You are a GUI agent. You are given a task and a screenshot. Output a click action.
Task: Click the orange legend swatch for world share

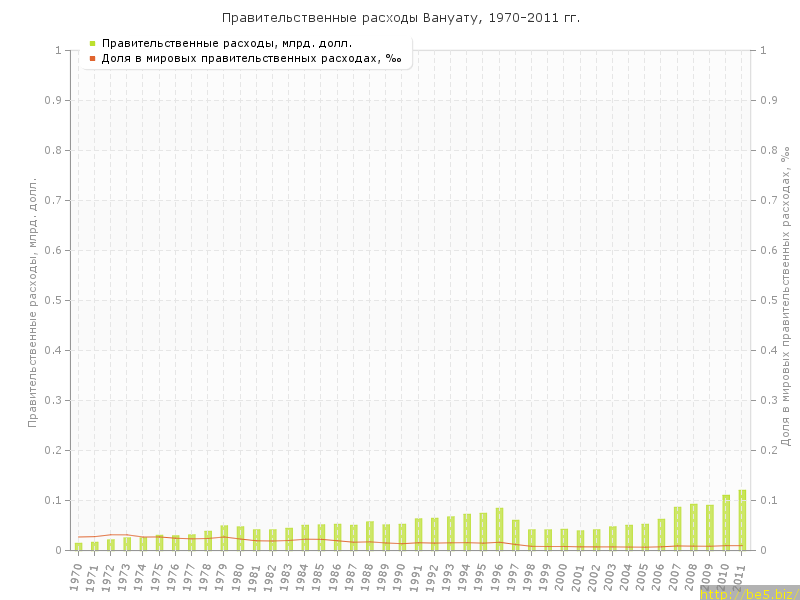(x=92, y=58)
